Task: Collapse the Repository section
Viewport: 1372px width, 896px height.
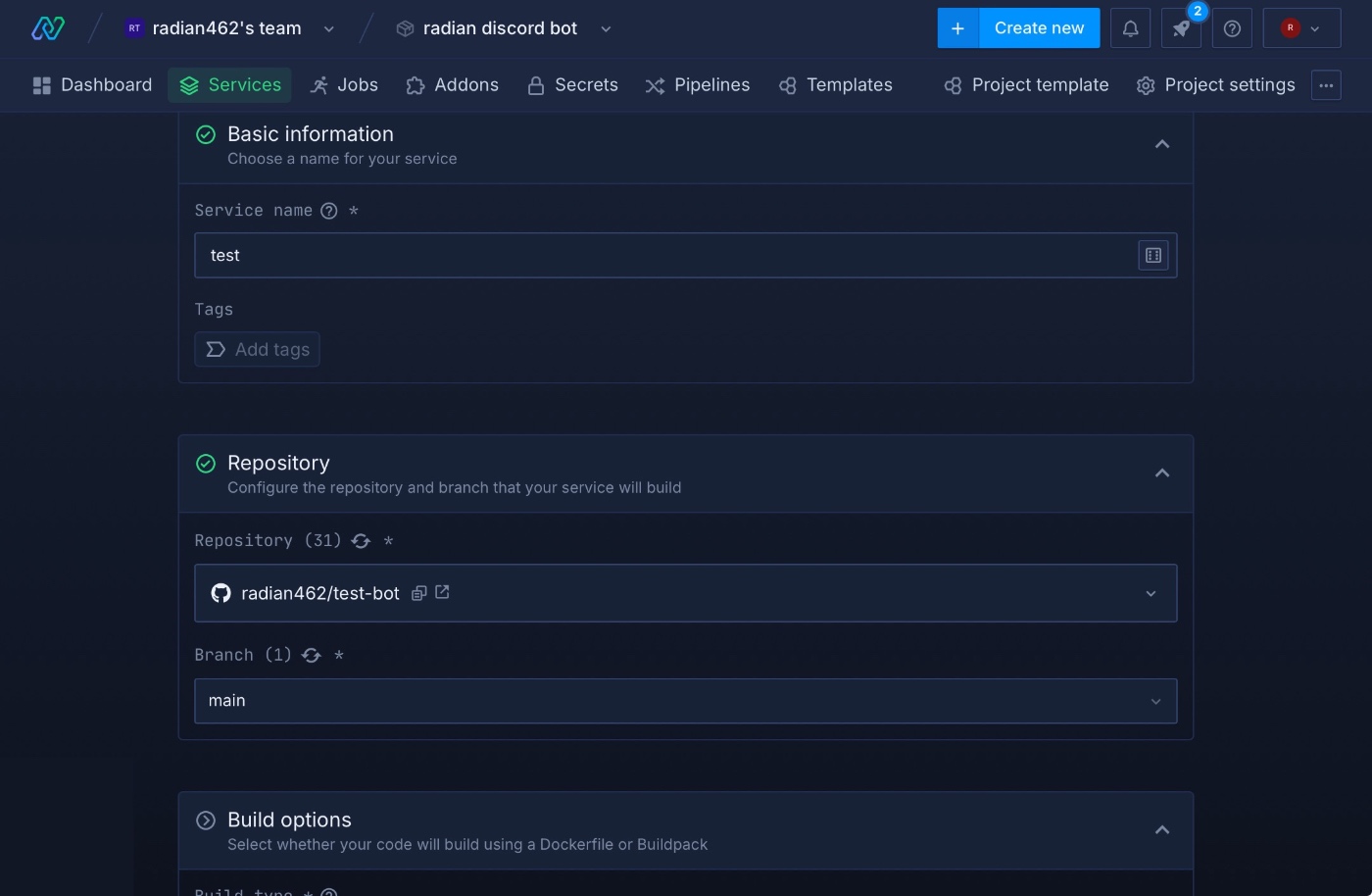Action: click(x=1162, y=473)
